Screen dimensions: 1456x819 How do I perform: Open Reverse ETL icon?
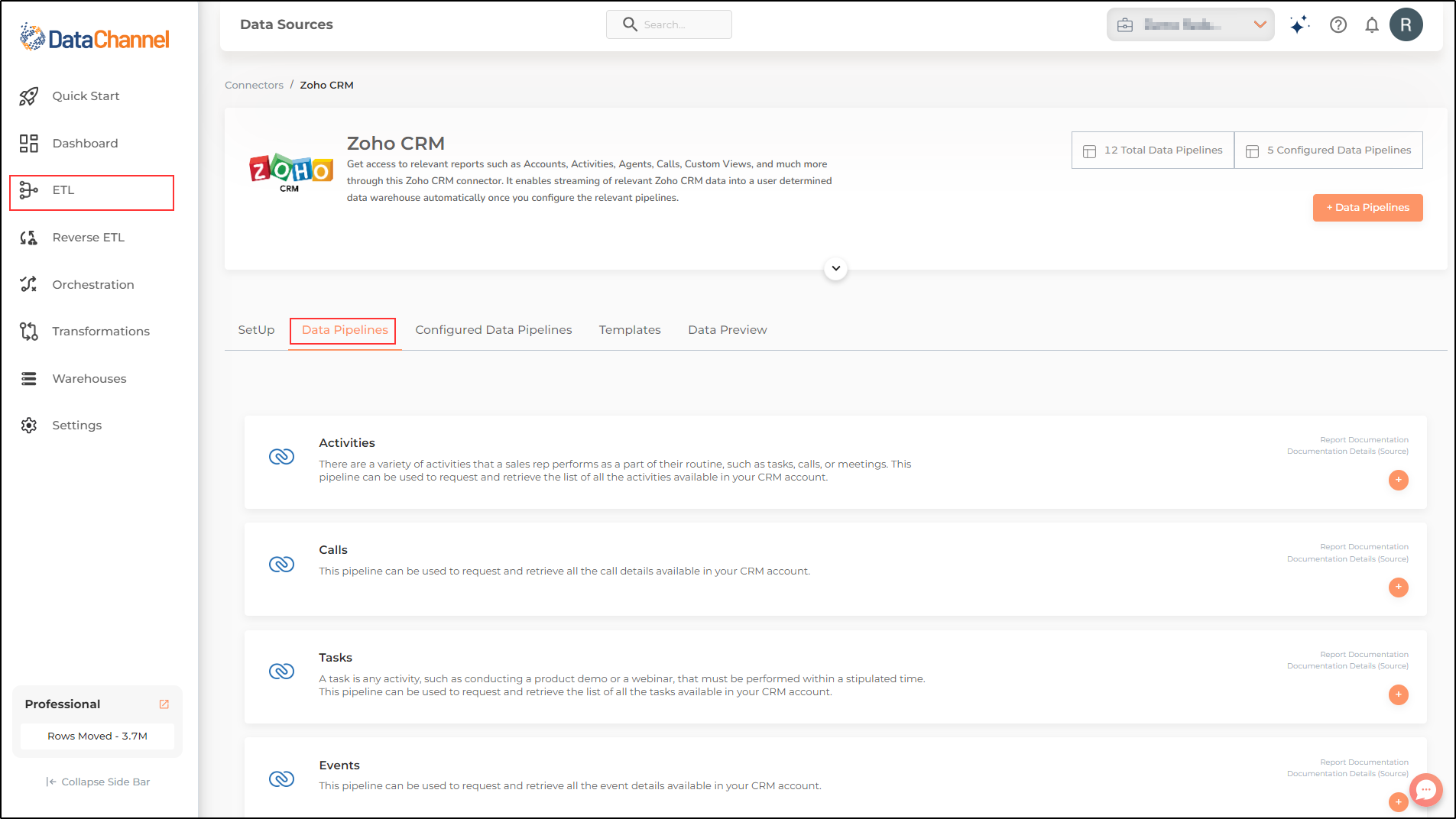click(x=29, y=238)
